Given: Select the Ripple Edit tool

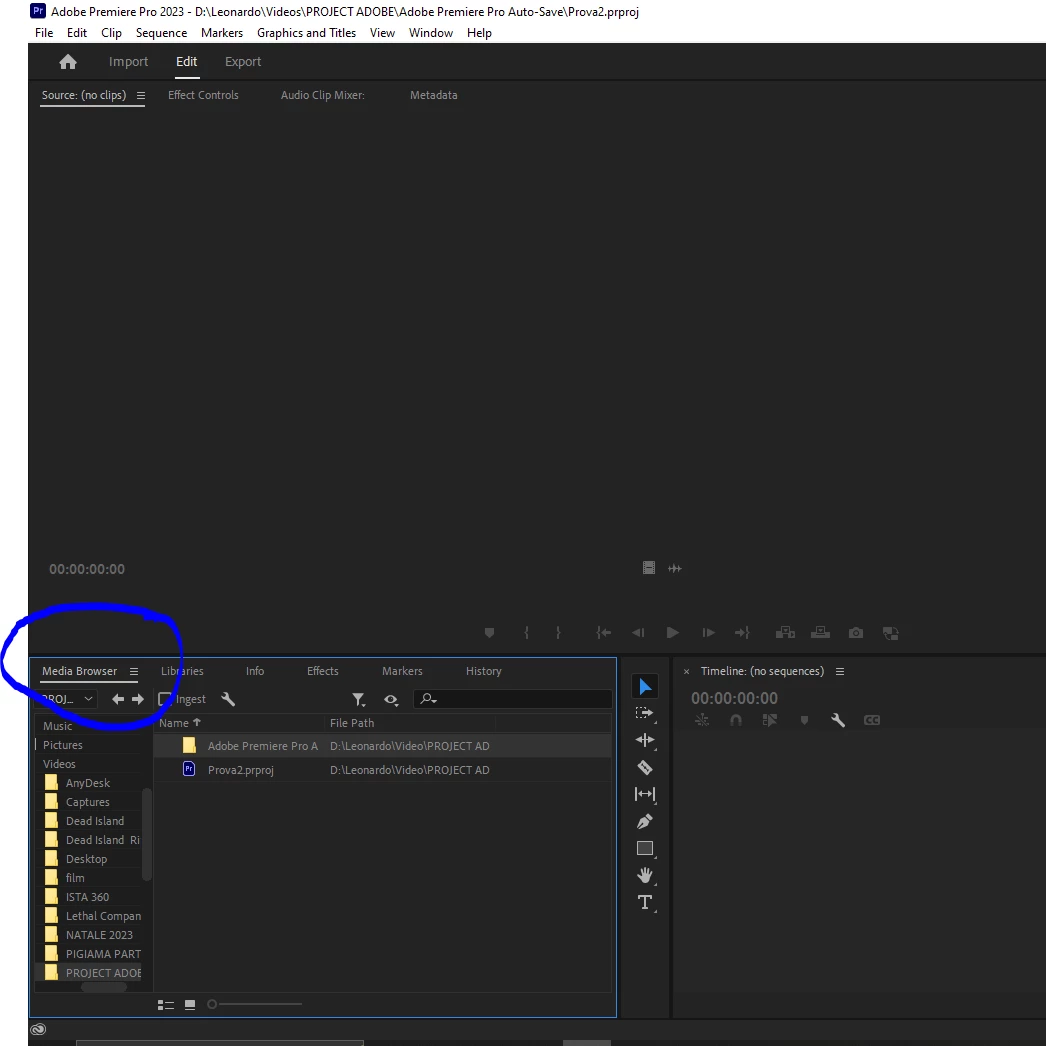Looking at the screenshot, I should (x=644, y=740).
